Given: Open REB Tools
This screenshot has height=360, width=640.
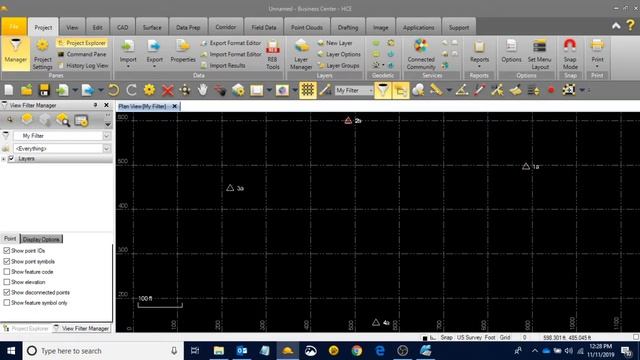Looking at the screenshot, I should 273,54.
